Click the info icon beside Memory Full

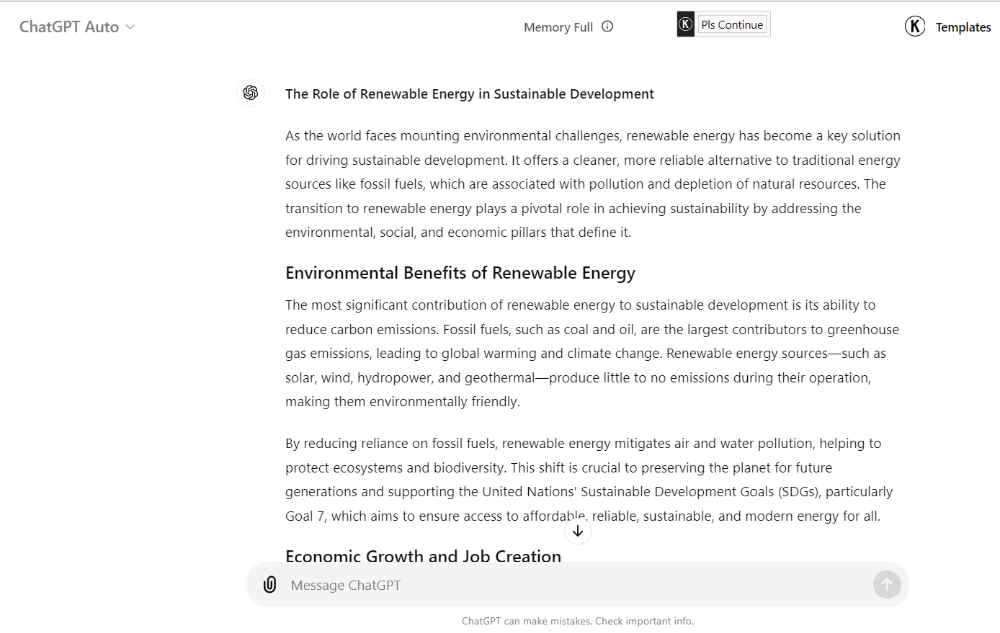tap(607, 27)
